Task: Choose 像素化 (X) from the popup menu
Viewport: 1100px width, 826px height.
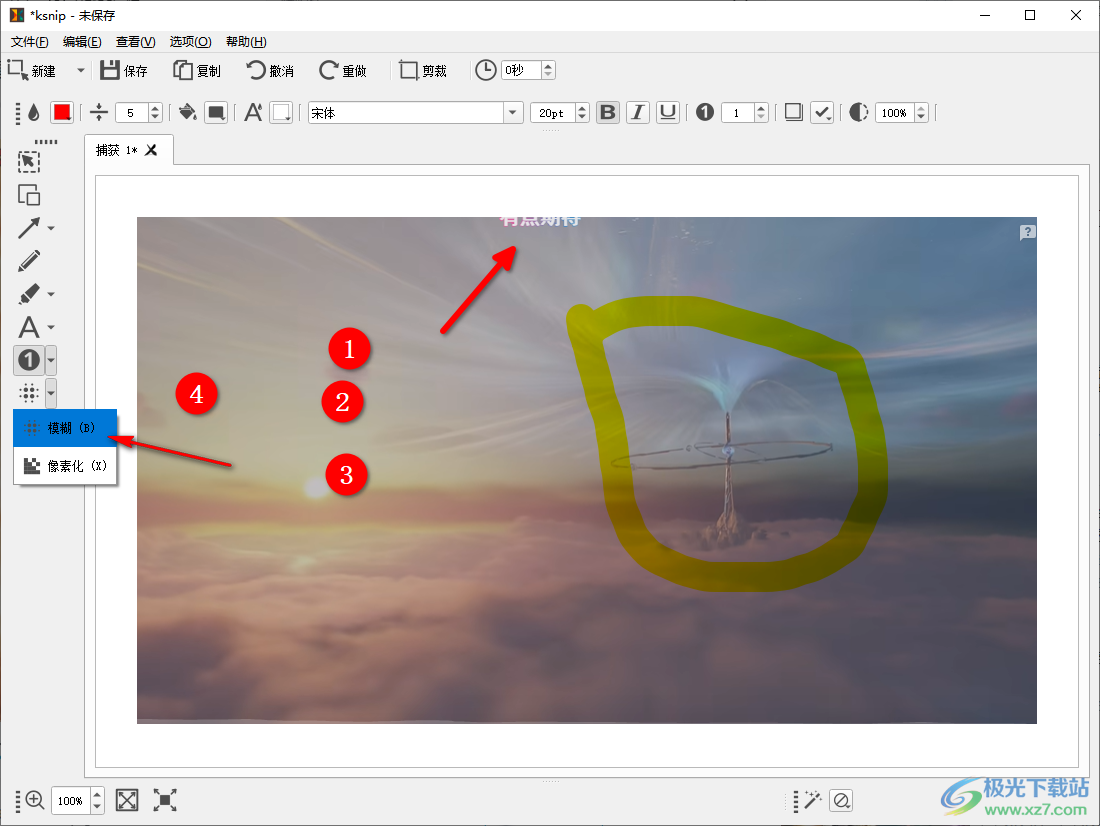Action: pos(65,466)
